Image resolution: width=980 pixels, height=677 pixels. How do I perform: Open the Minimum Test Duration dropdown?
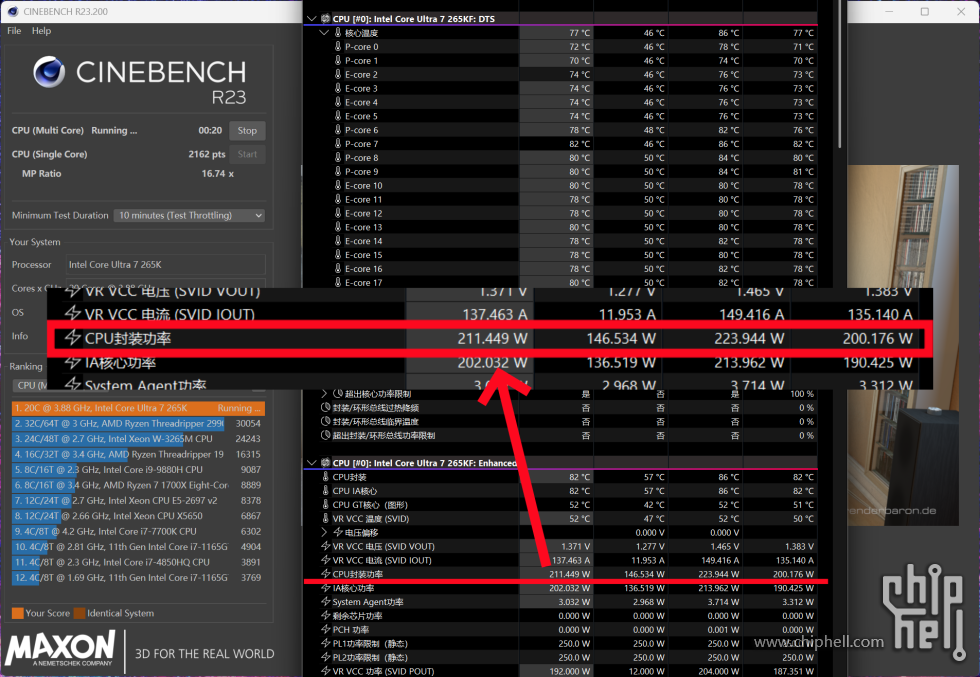coord(189,215)
